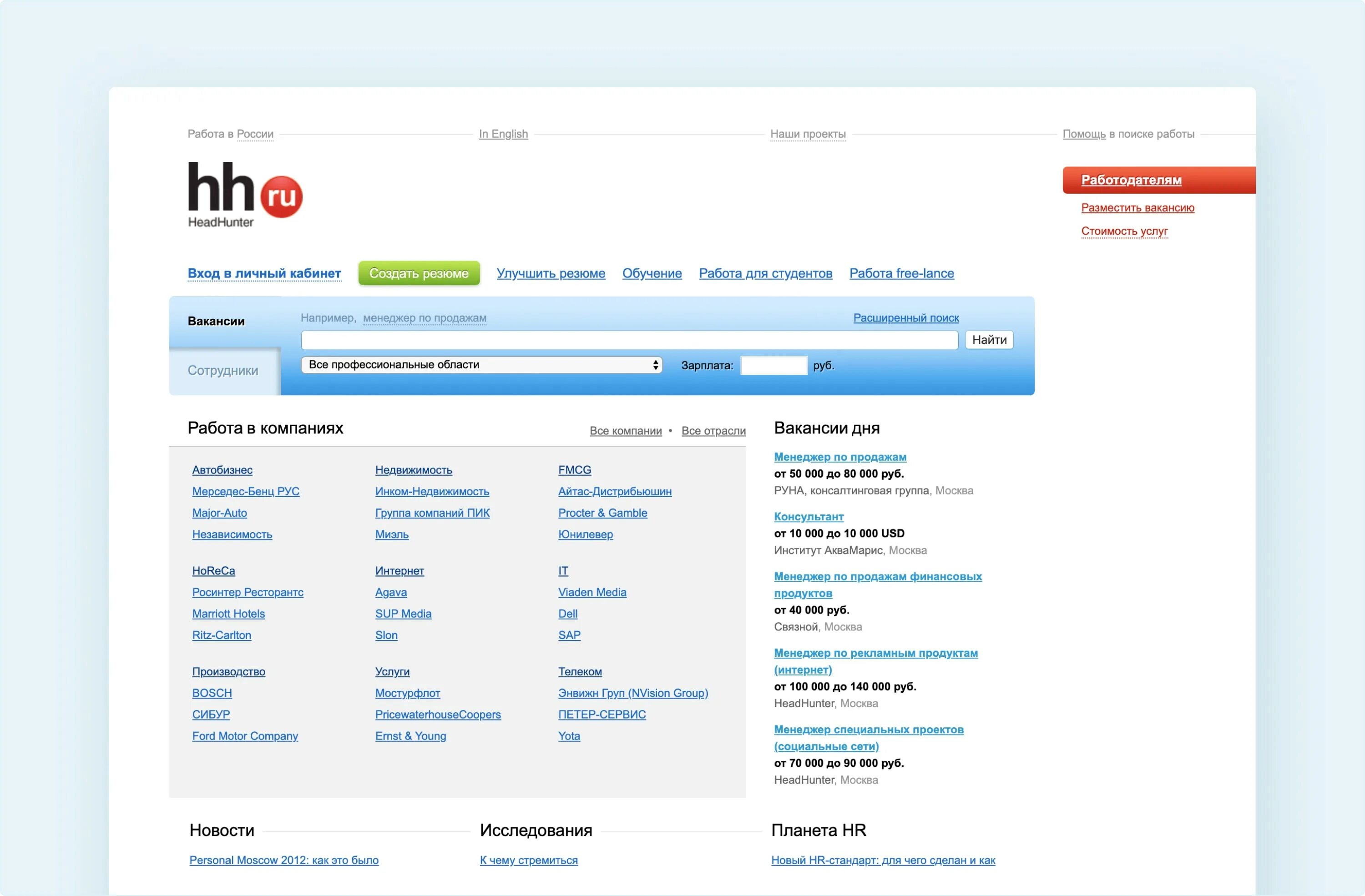The height and width of the screenshot is (896, 1365).
Task: Open the Интернет category
Action: click(x=399, y=571)
